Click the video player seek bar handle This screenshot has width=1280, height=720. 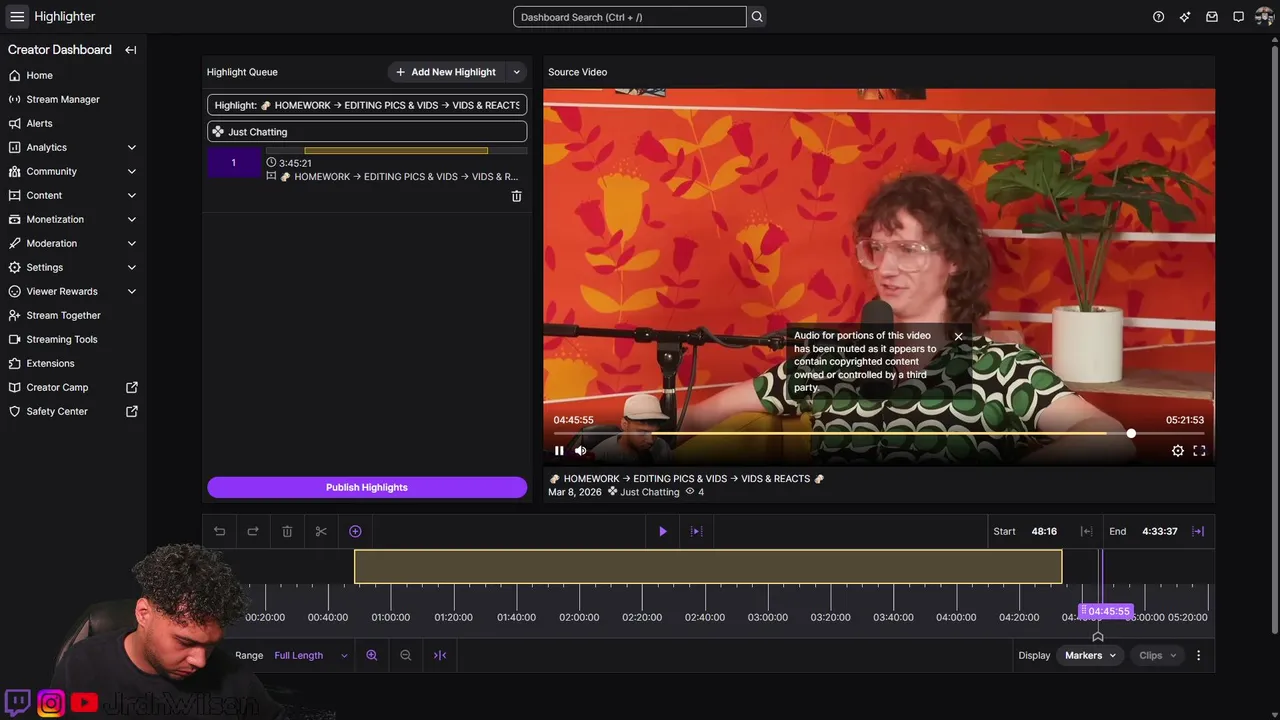point(1131,433)
